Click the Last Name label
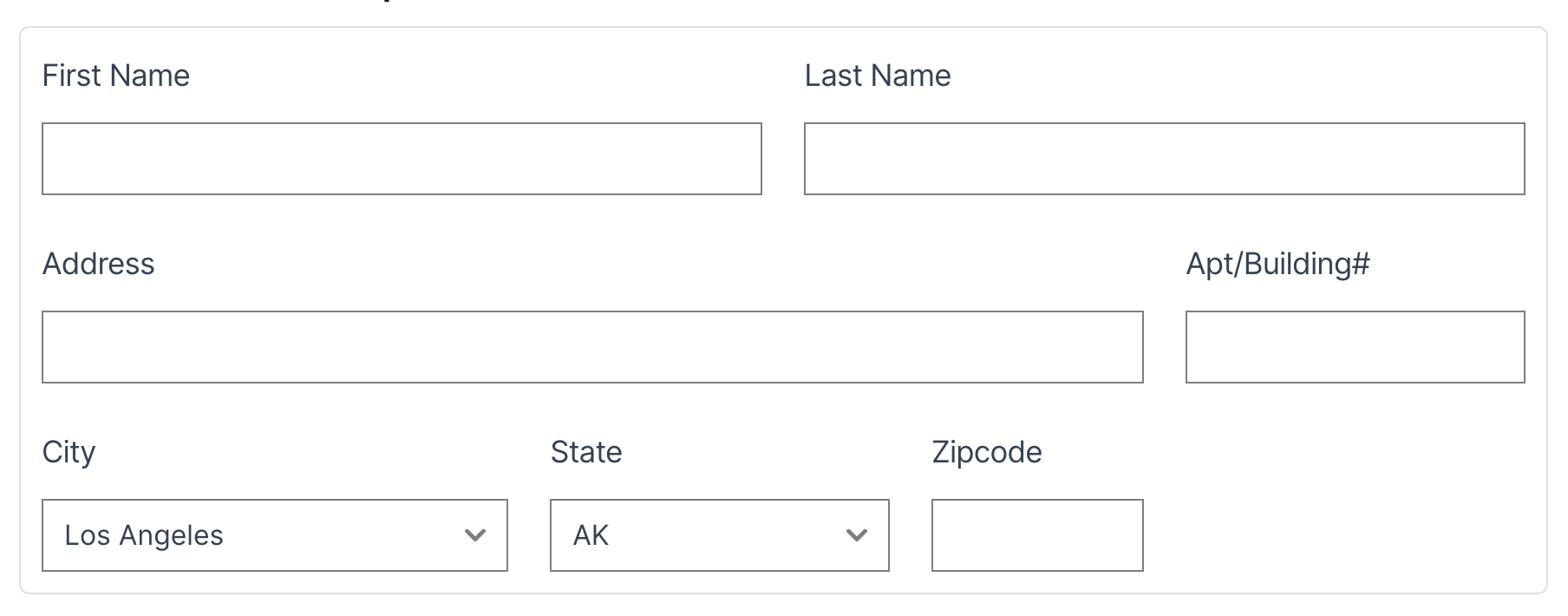Image resolution: width=1568 pixels, height=616 pixels. point(878,75)
